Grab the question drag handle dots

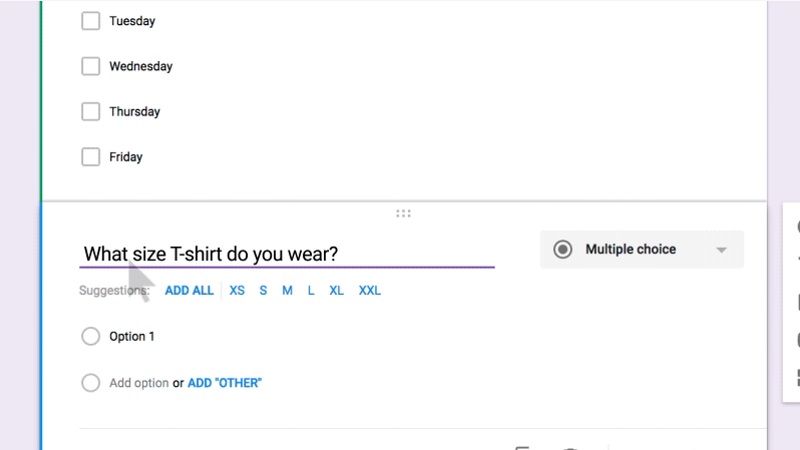click(x=403, y=213)
